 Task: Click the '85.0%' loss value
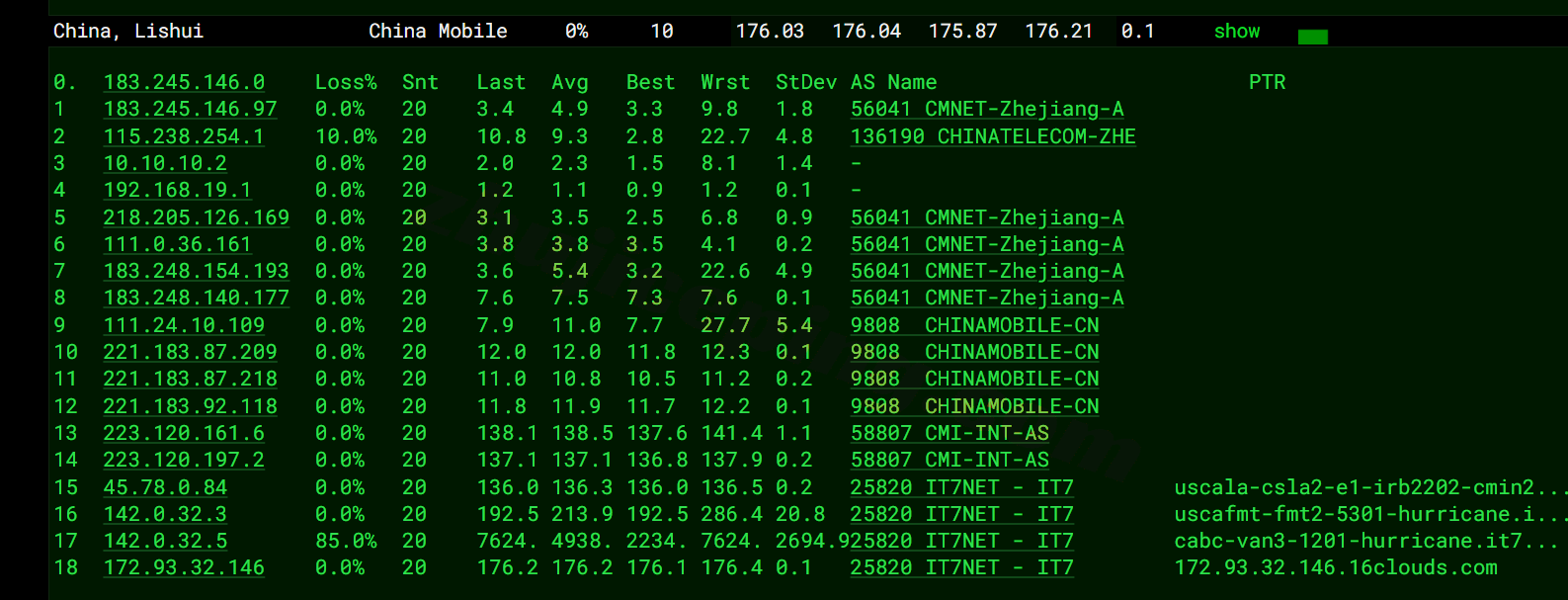[x=346, y=542]
